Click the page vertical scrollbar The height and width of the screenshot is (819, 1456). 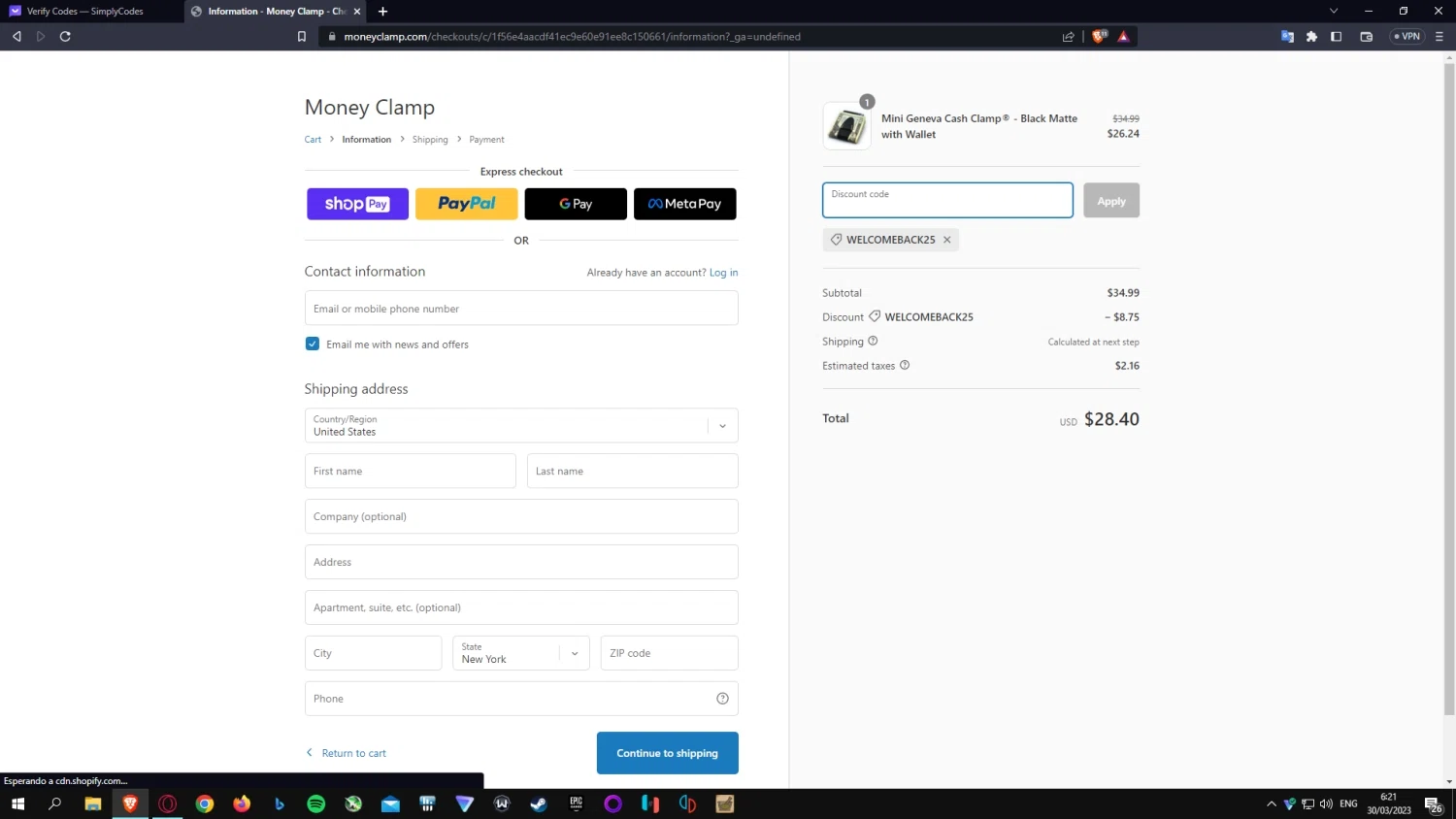click(1449, 388)
